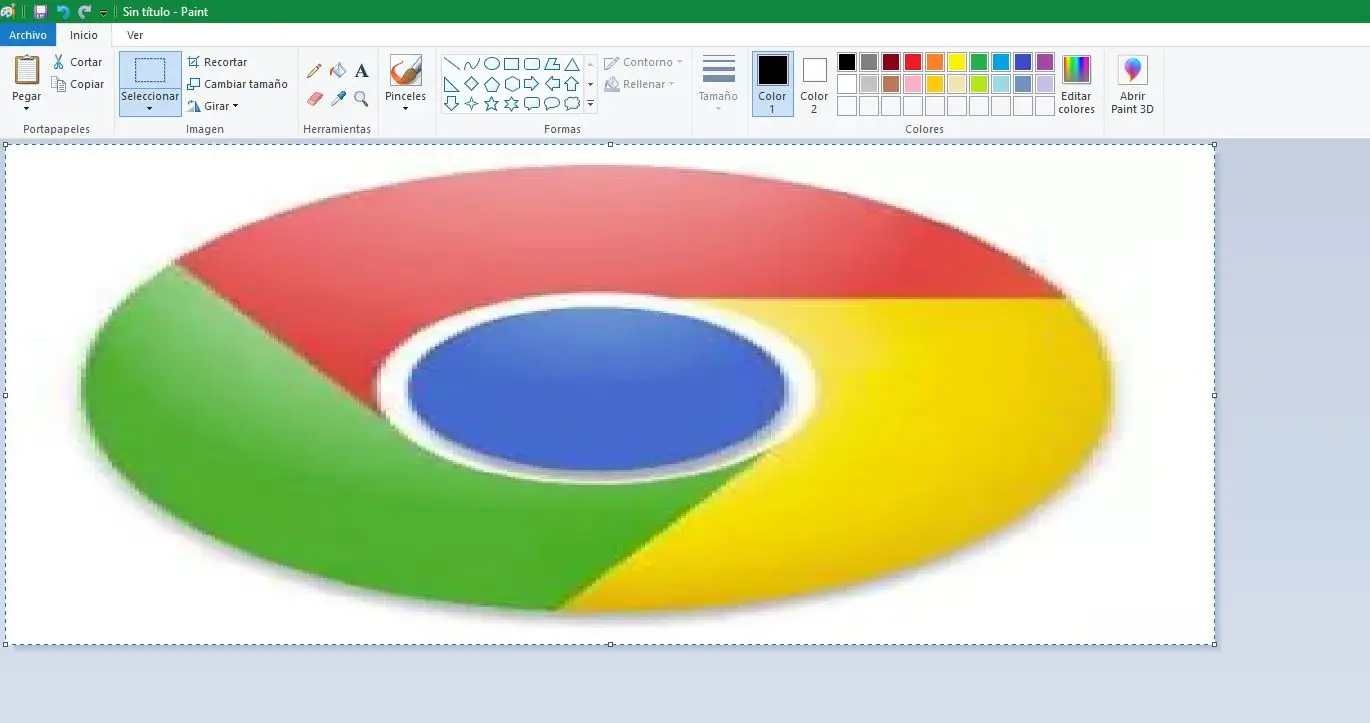The image size is (1370, 723).
Task: Open the Cambiar tamaño resize dialog
Action: (x=237, y=84)
